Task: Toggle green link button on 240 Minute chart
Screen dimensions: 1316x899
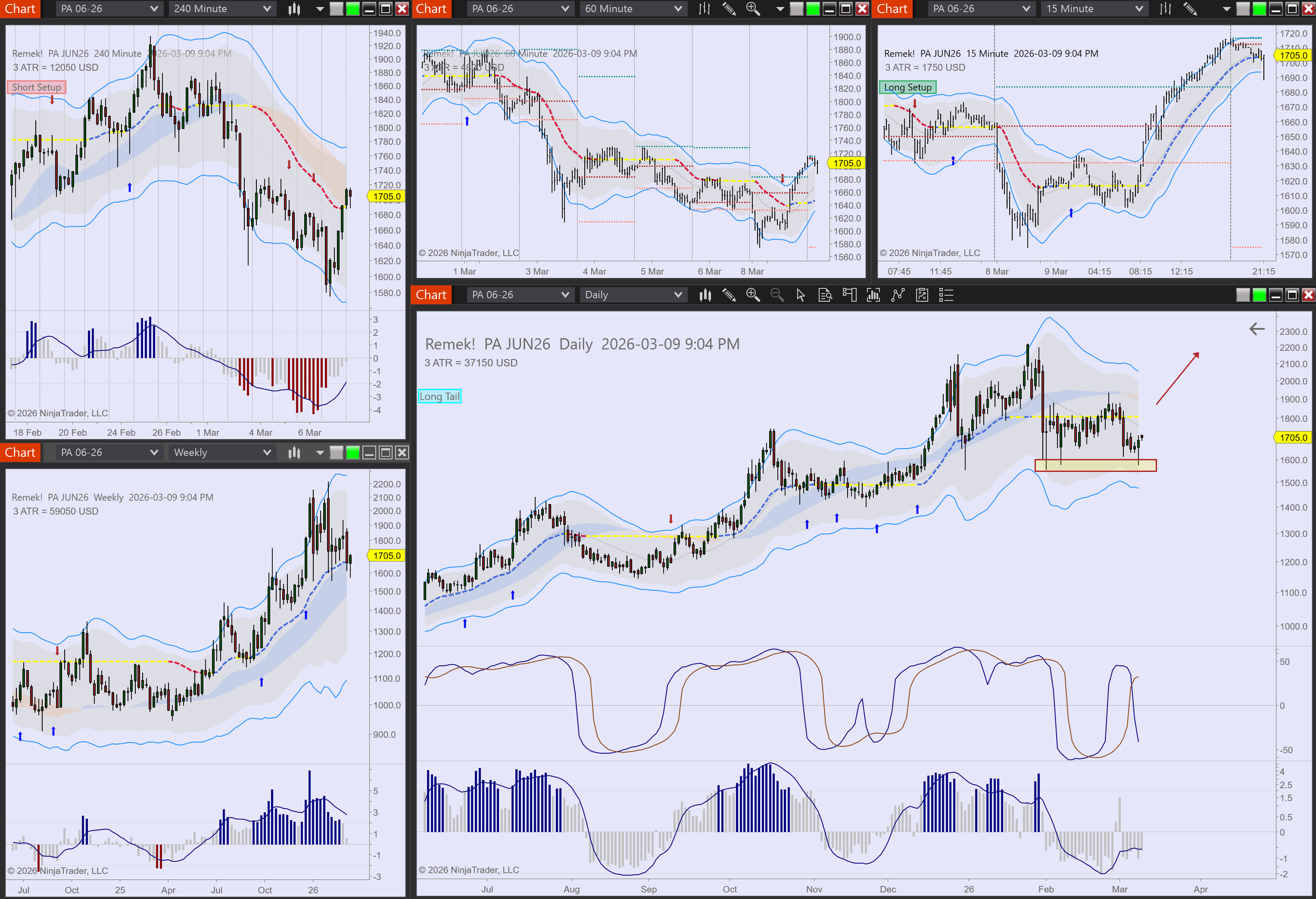Action: [353, 8]
